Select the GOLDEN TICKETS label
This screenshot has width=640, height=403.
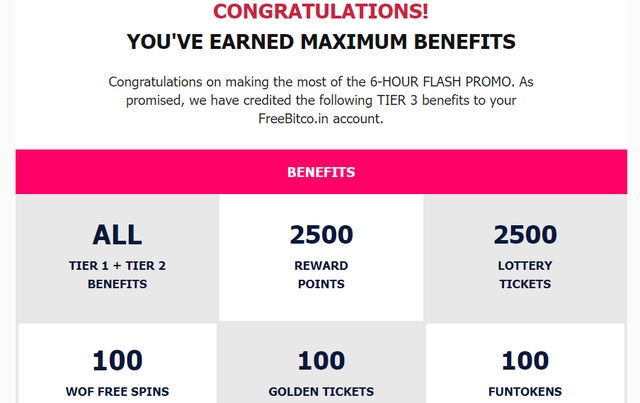tap(321, 392)
